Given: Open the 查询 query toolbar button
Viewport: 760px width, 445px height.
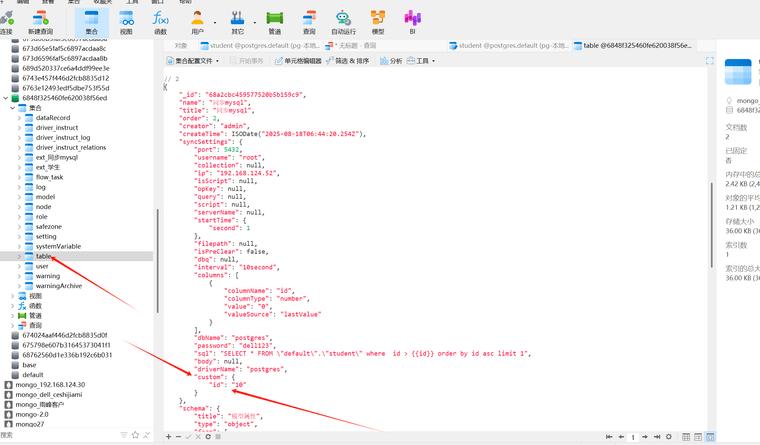Looking at the screenshot, I should [x=309, y=23].
